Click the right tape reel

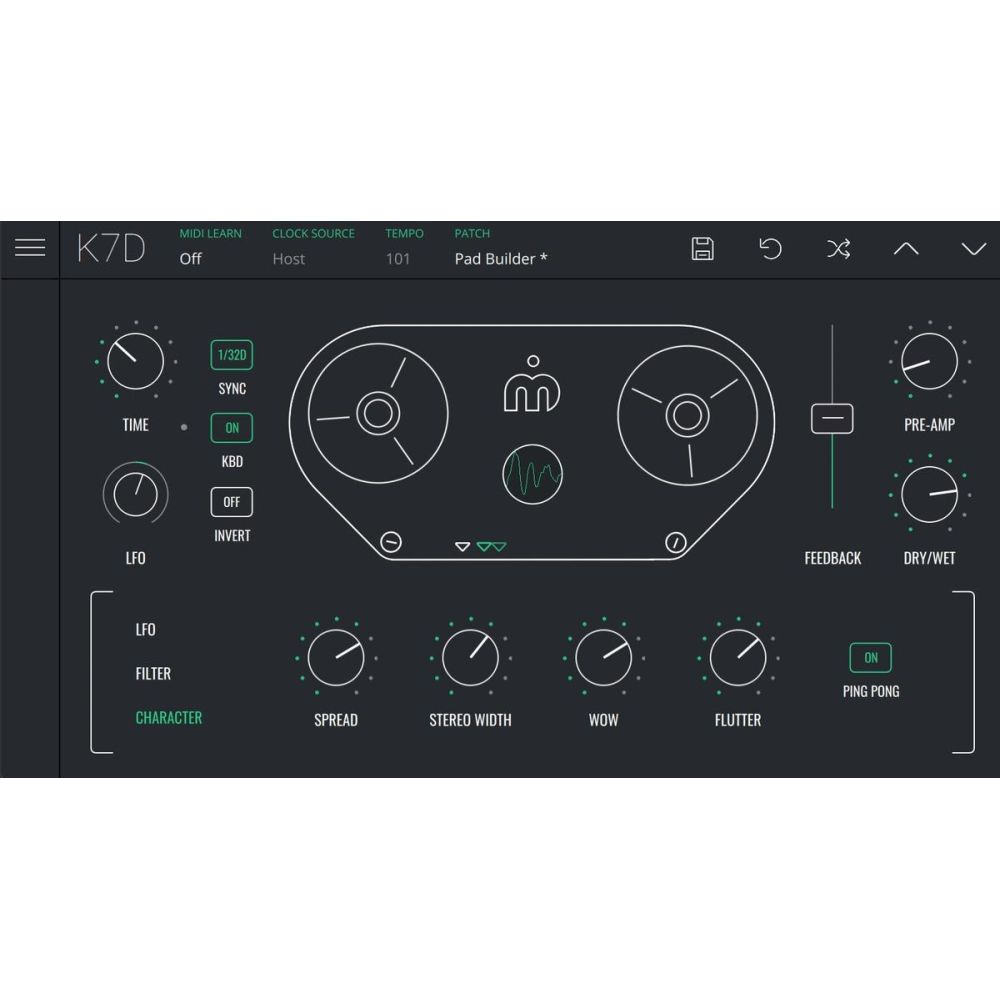[688, 415]
